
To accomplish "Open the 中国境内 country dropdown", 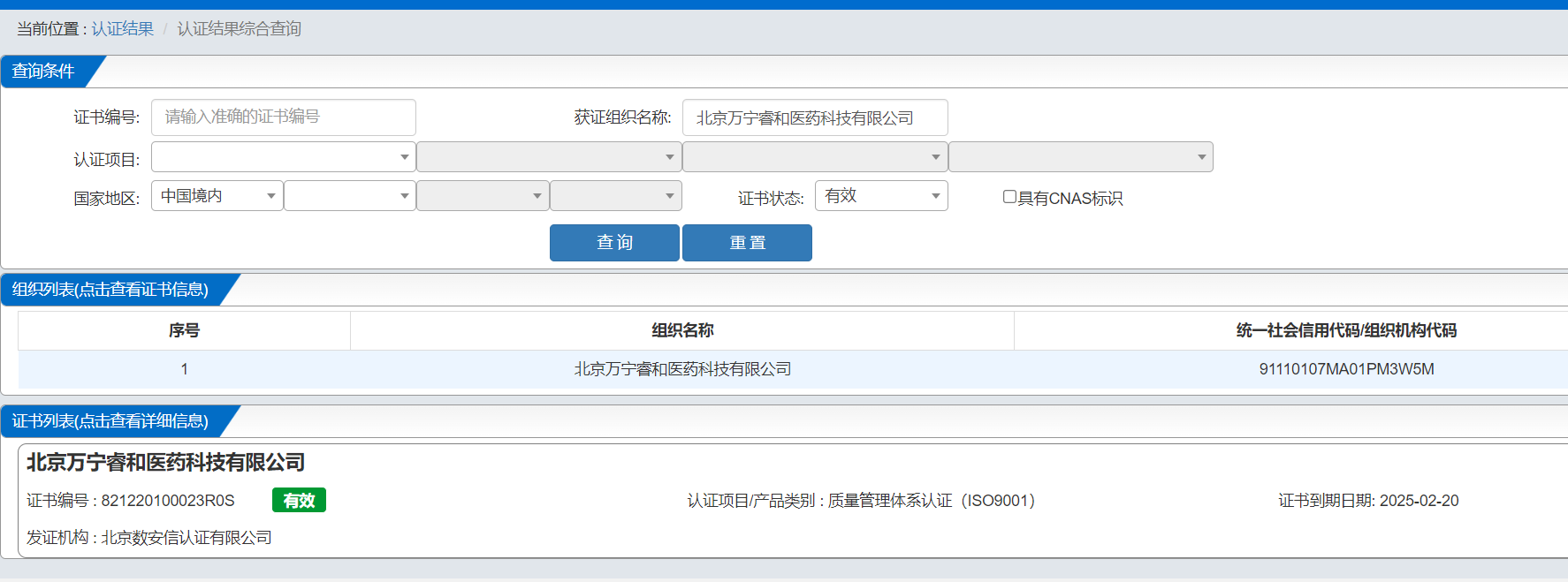I will point(217,196).
